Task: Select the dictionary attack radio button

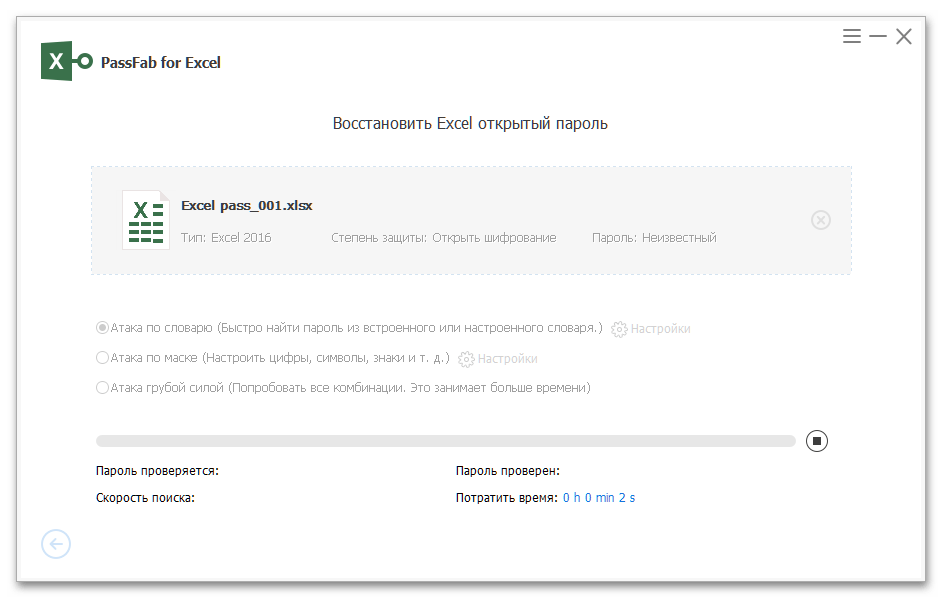Action: coord(102,328)
